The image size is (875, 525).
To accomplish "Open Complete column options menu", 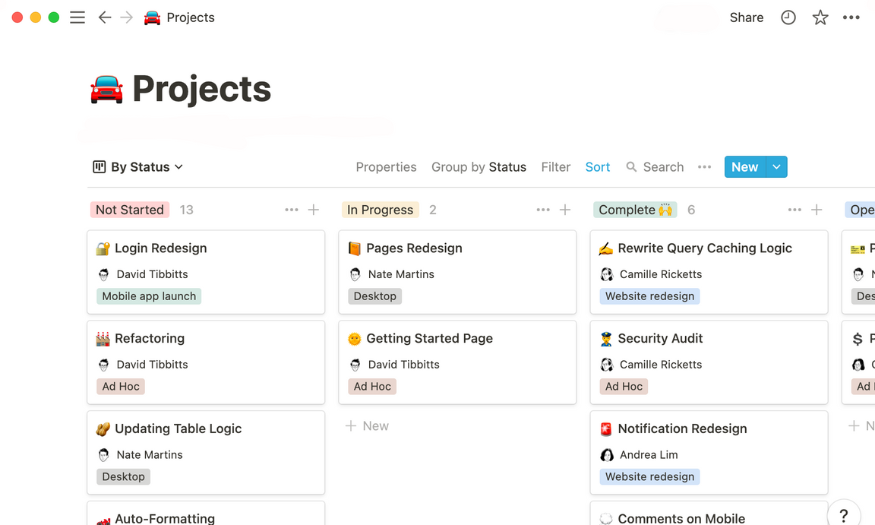I will click(x=795, y=210).
